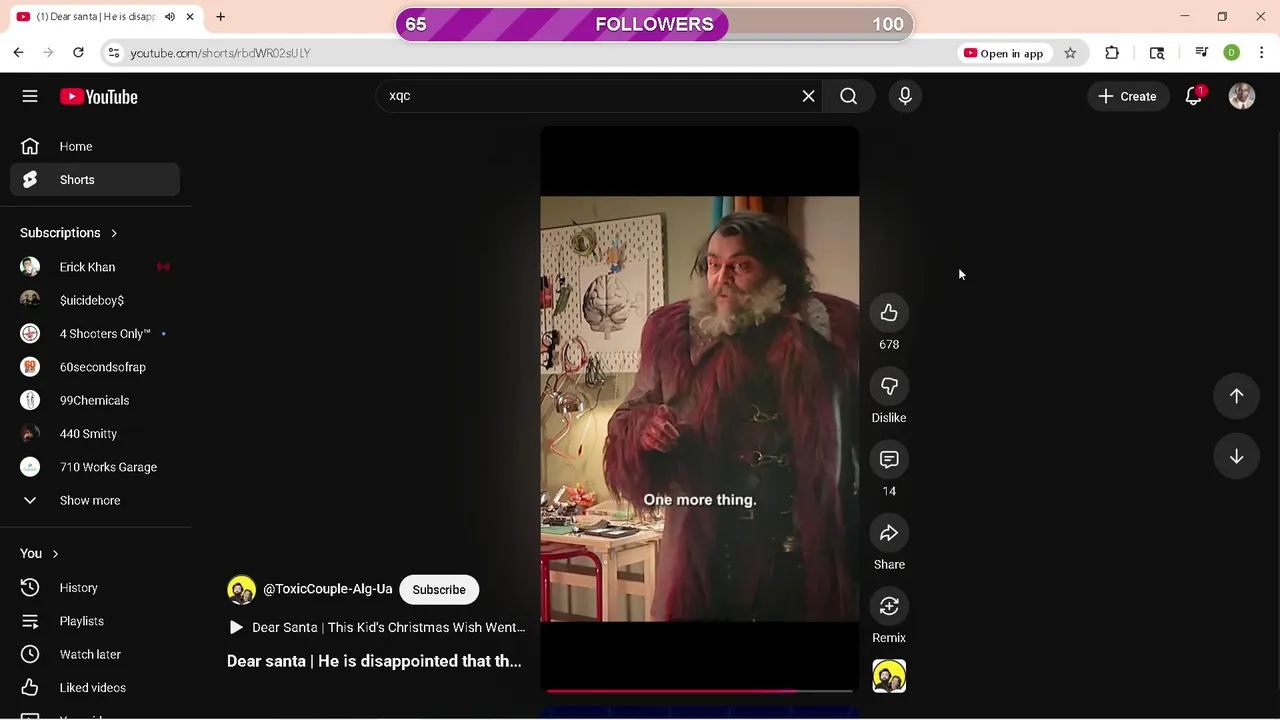Open the sound thumbnail below Remix
The width and height of the screenshot is (1280, 720).
coord(889,676)
